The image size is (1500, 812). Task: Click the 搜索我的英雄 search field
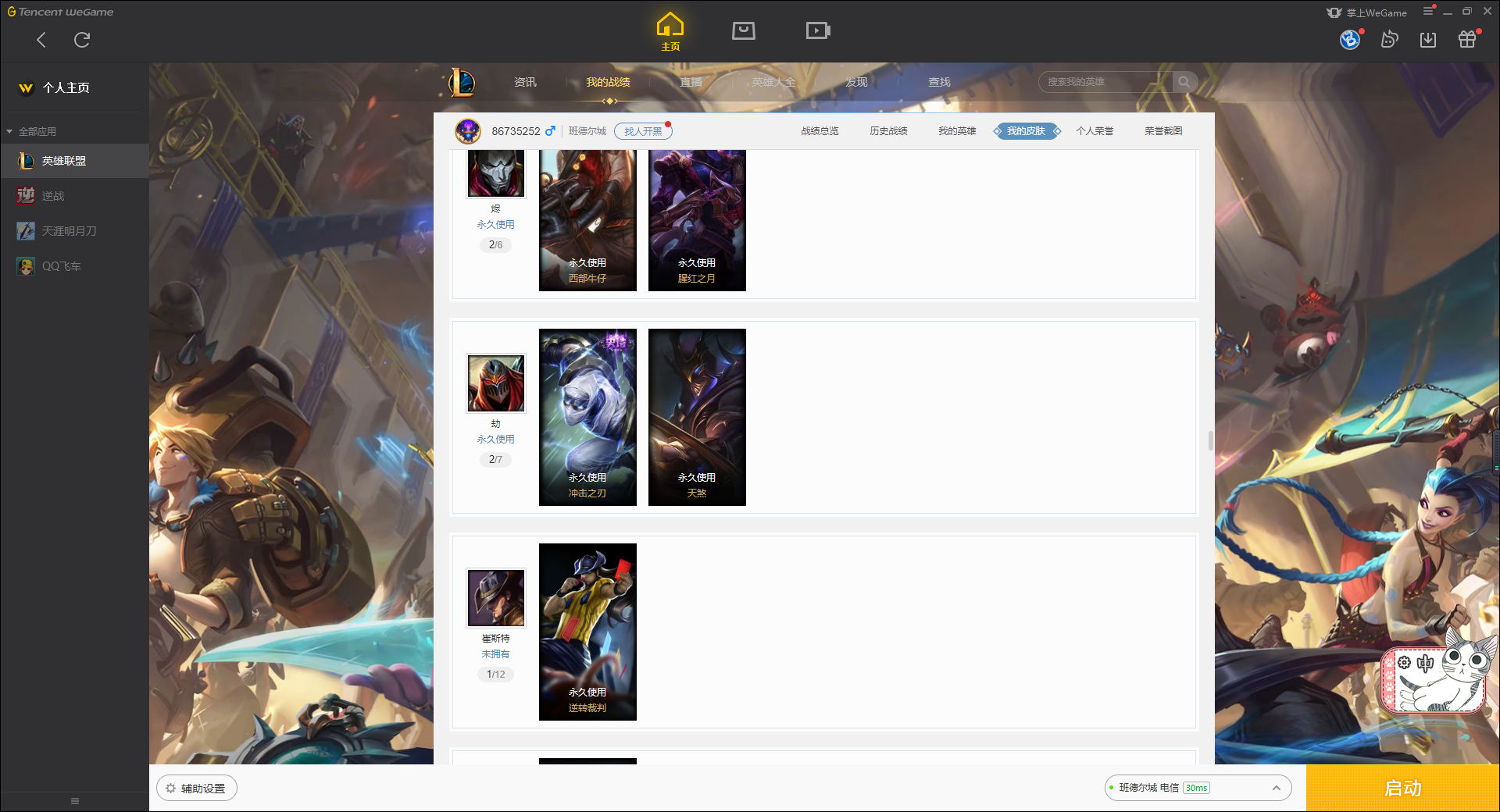1105,82
